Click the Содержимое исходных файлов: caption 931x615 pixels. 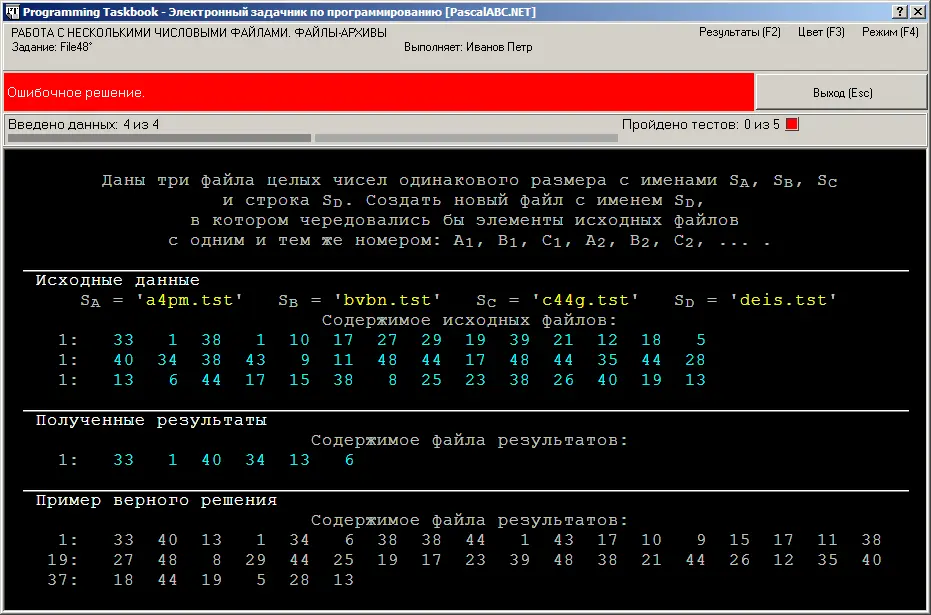[470, 321]
